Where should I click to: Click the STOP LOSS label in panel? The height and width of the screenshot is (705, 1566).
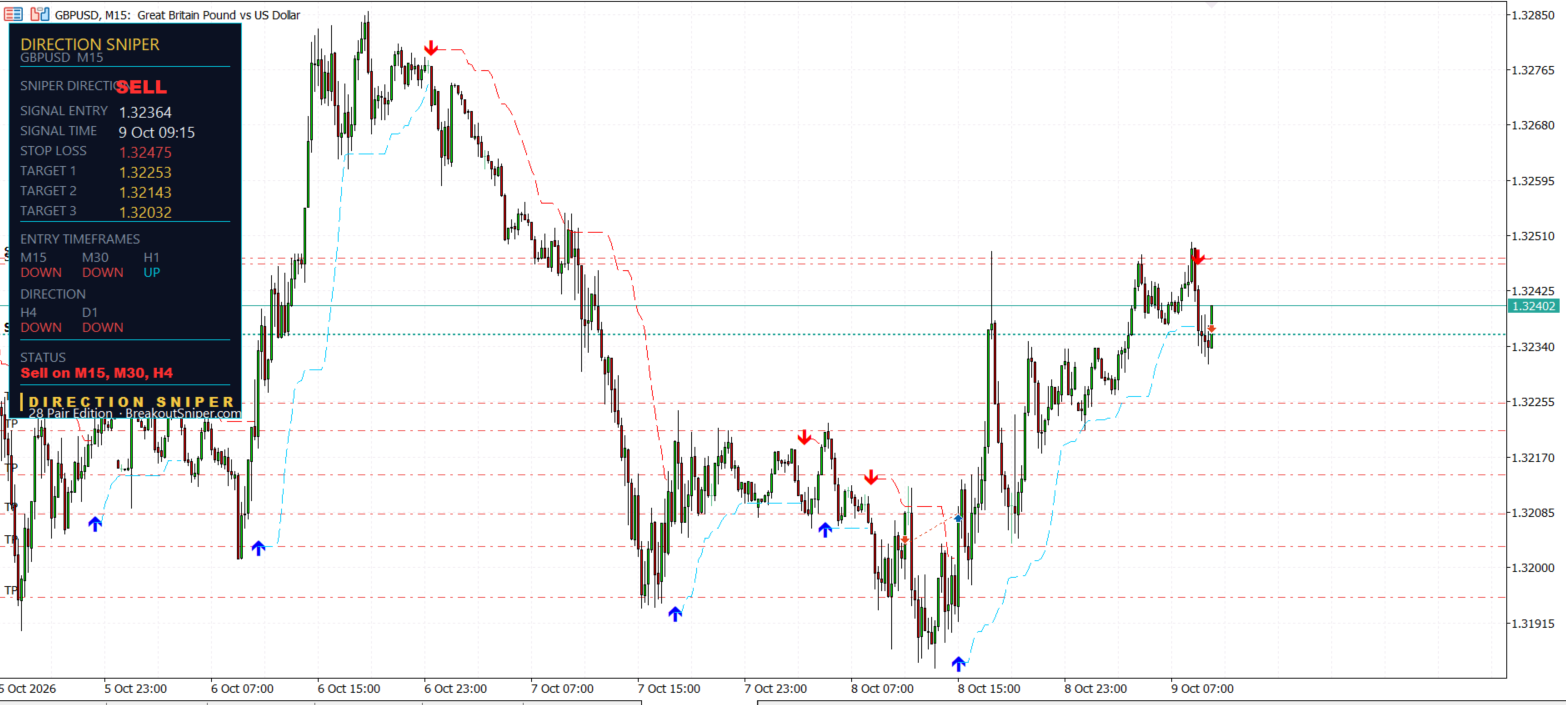pyautogui.click(x=54, y=151)
